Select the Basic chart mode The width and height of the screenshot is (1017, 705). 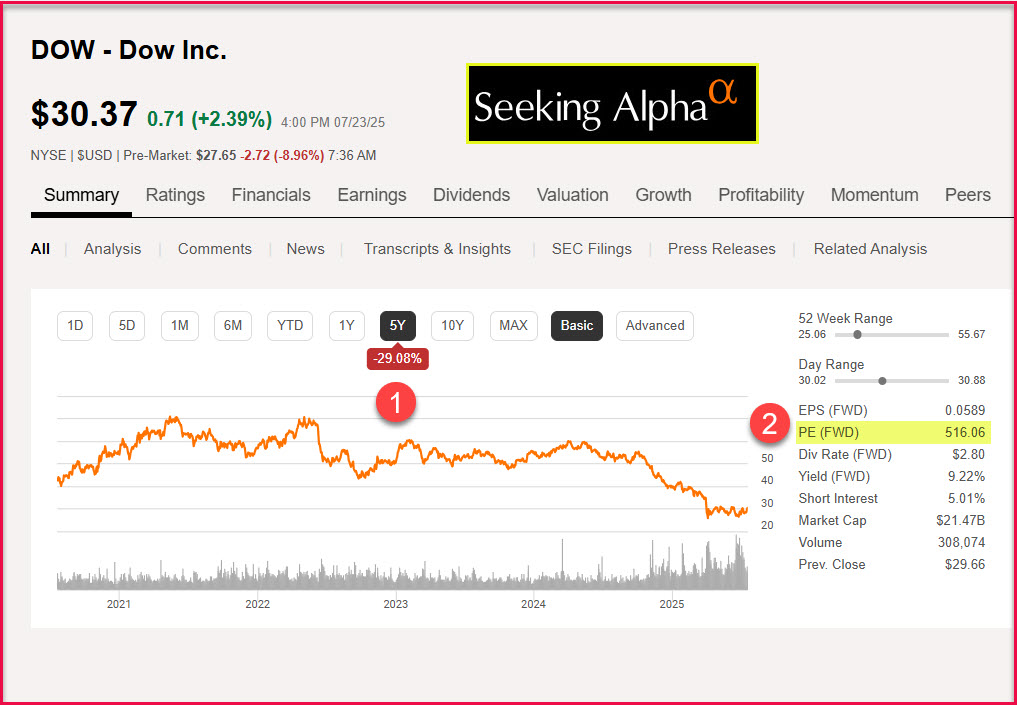point(577,325)
